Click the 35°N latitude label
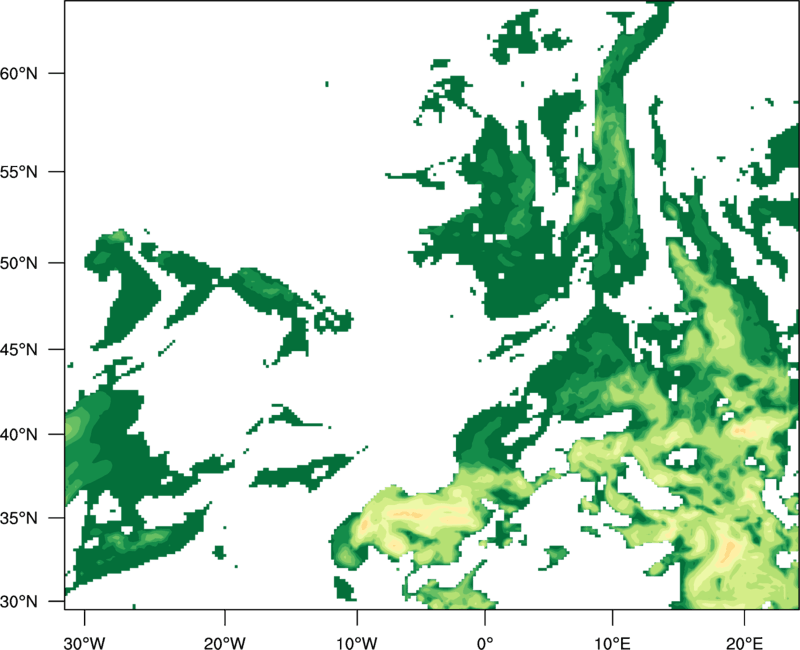Image resolution: width=800 pixels, height=650 pixels. [19, 518]
